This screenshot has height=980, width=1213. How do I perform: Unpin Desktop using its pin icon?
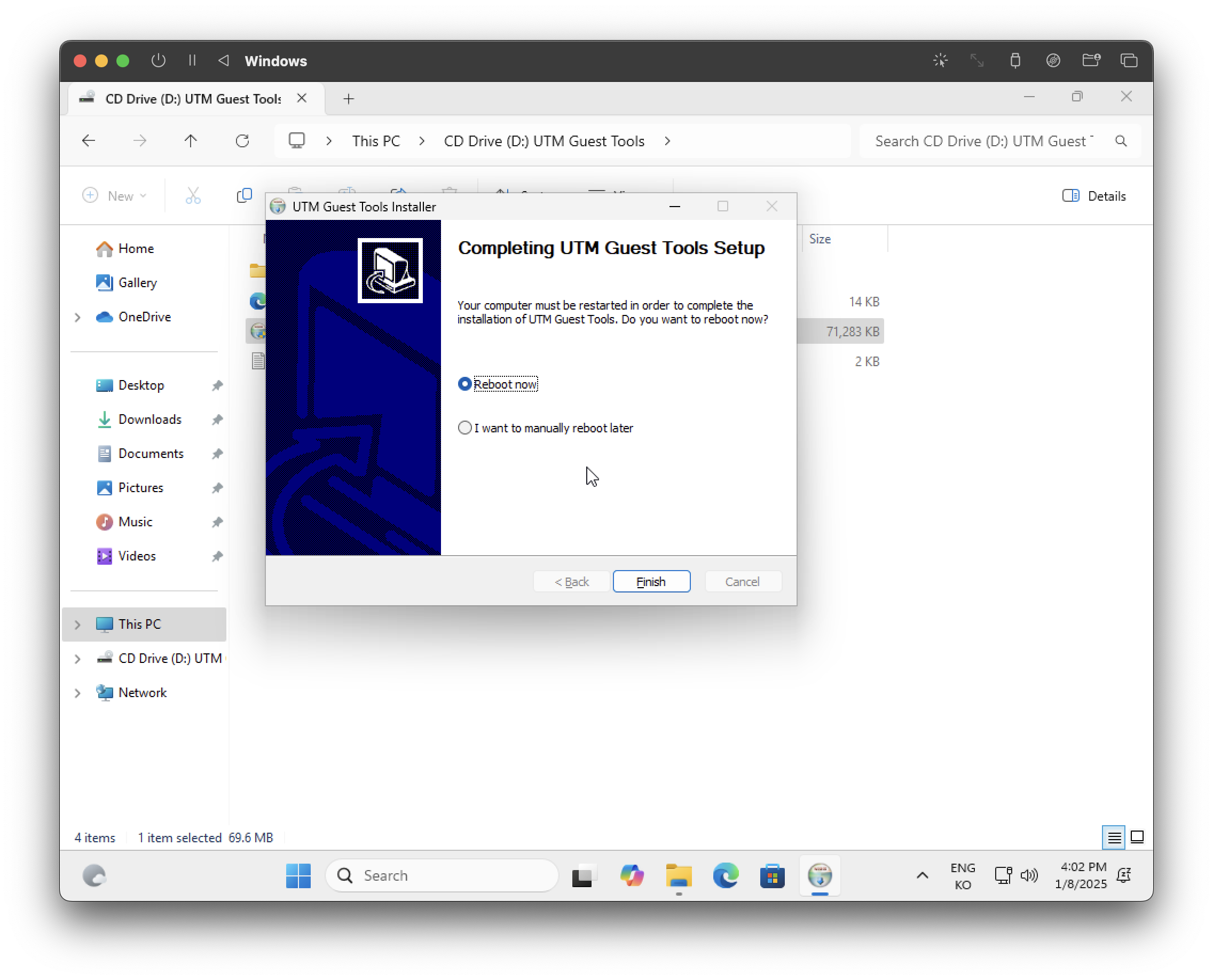(x=217, y=385)
